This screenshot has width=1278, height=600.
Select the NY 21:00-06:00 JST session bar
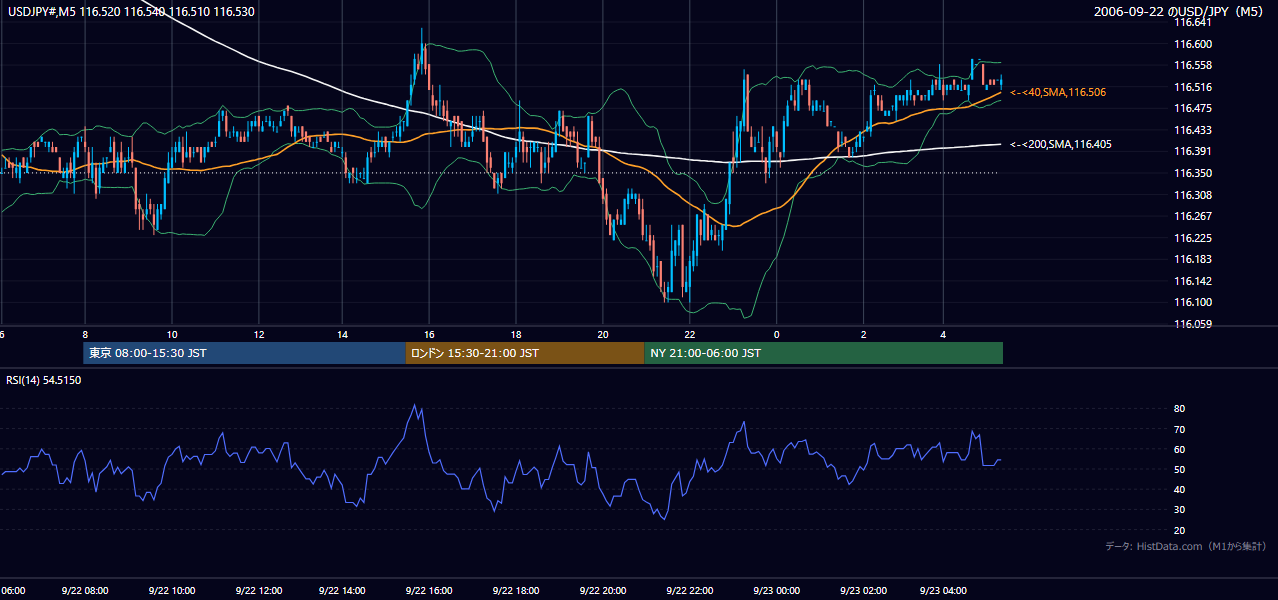tap(823, 353)
